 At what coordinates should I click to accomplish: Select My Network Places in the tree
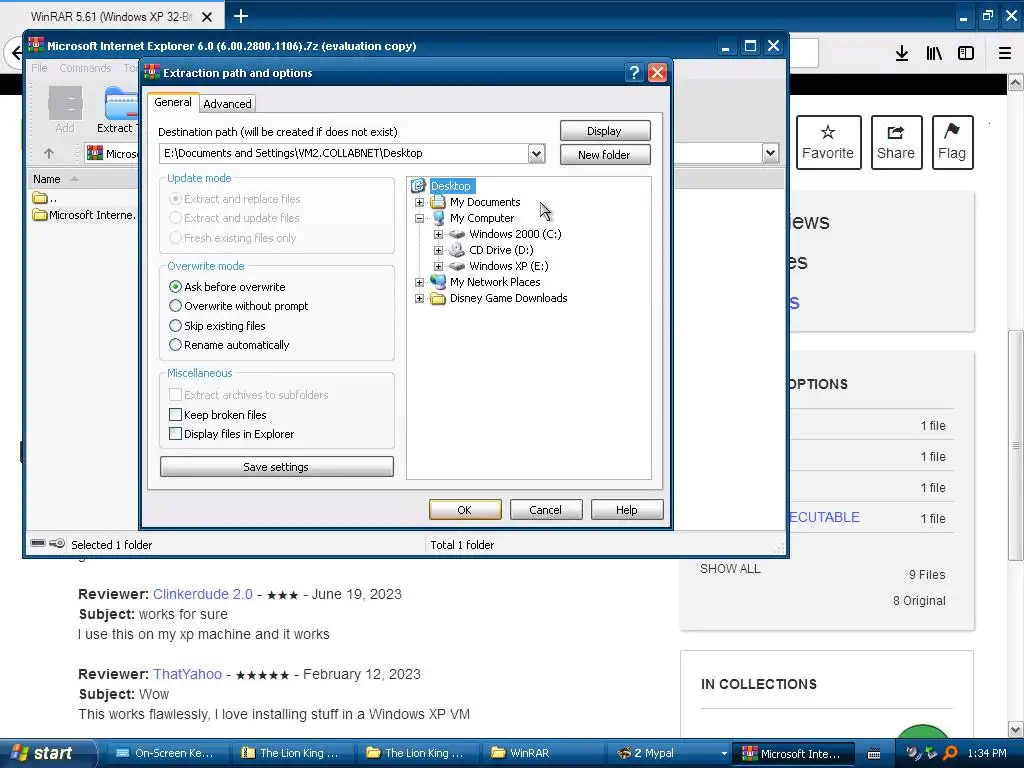click(x=495, y=282)
